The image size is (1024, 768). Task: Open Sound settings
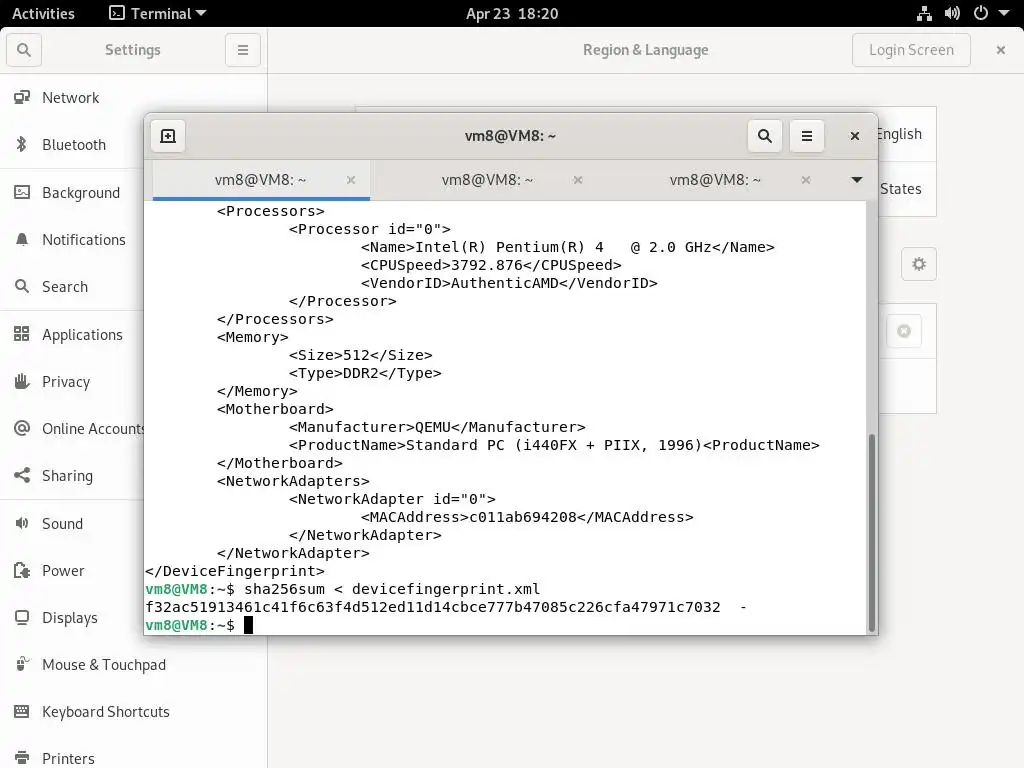point(72,524)
